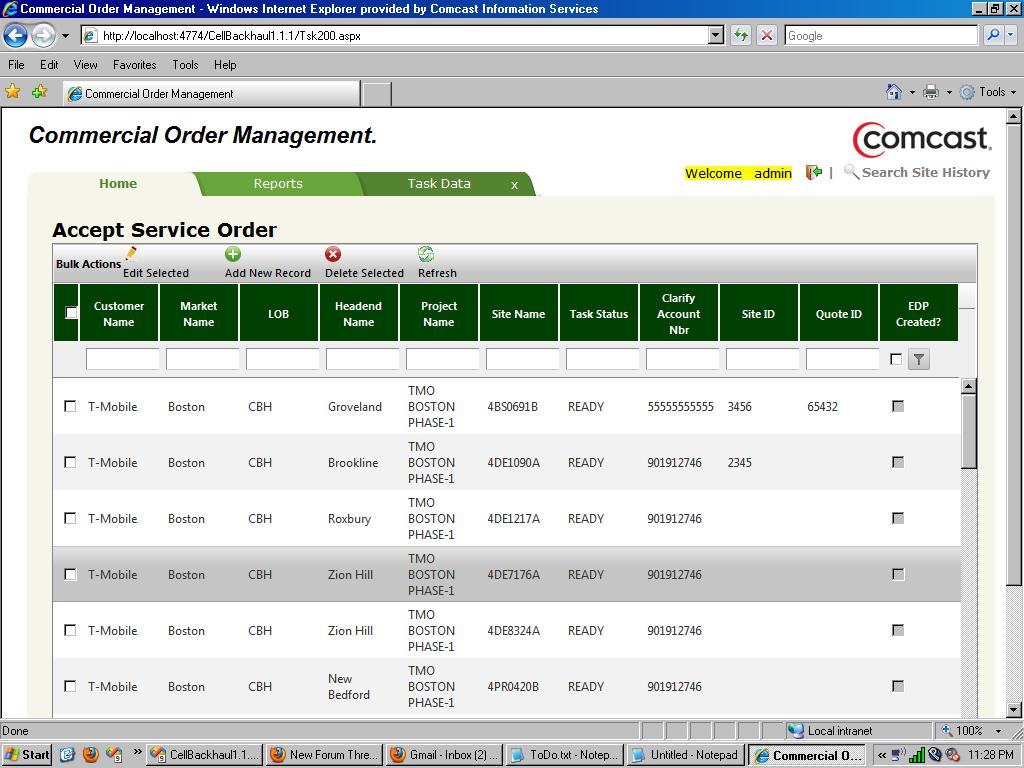This screenshot has width=1024, height=768.
Task: Check the row checkbox for site 4DE8324A
Action: 70,631
